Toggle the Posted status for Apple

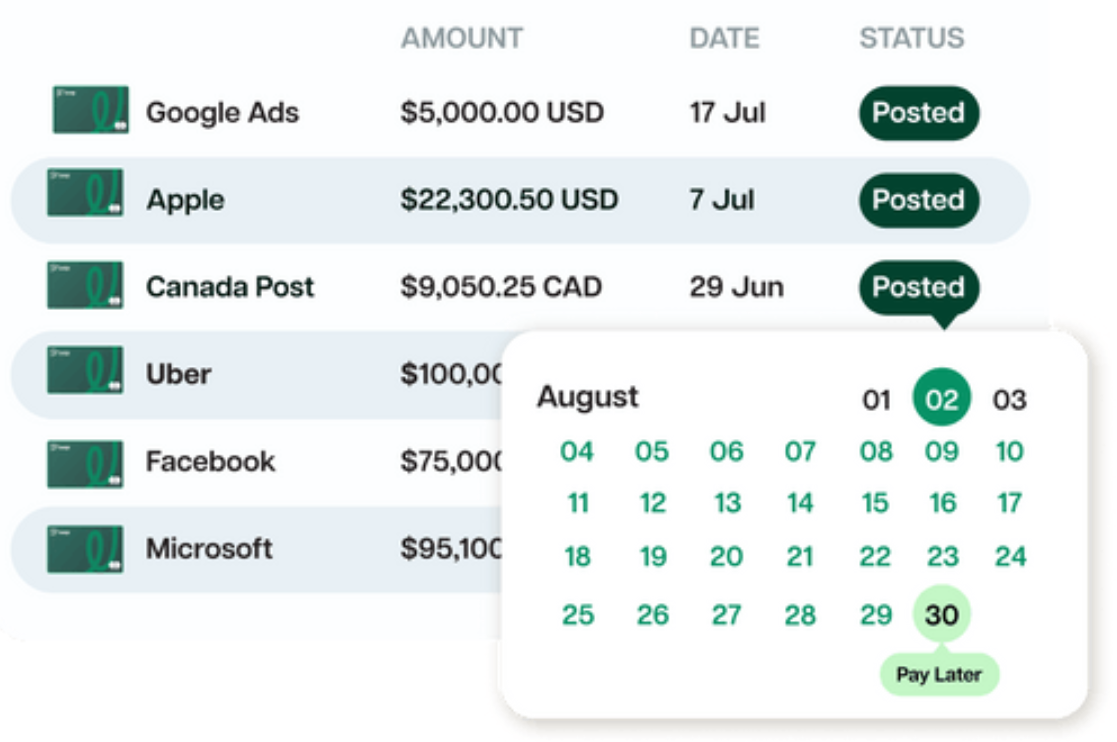tap(917, 200)
